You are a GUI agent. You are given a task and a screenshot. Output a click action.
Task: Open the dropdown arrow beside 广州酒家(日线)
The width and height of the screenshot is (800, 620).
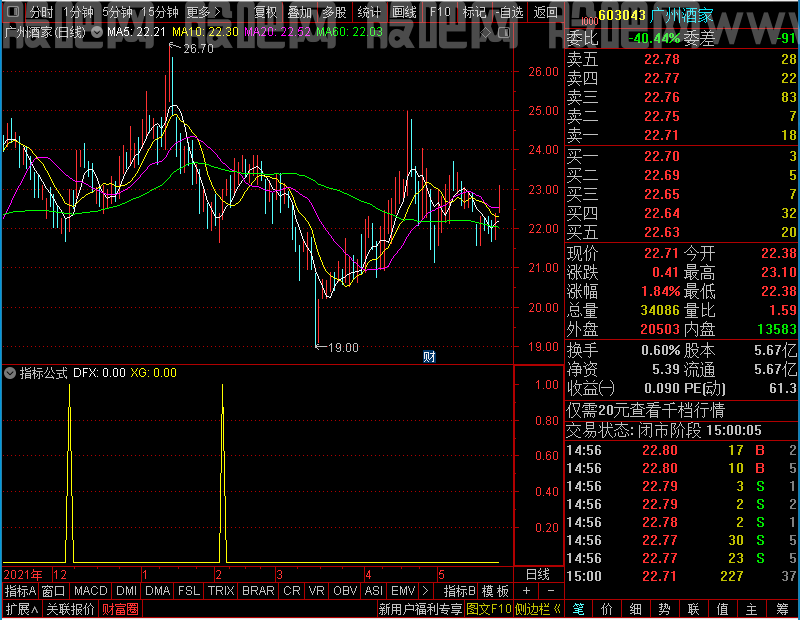click(x=97, y=33)
